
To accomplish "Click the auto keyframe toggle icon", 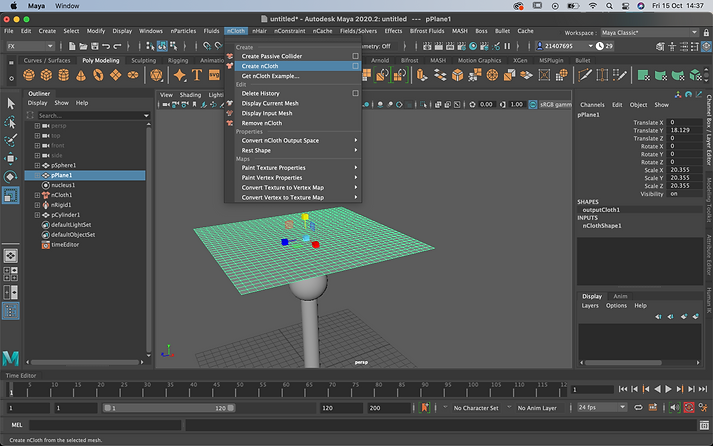I will point(689,408).
